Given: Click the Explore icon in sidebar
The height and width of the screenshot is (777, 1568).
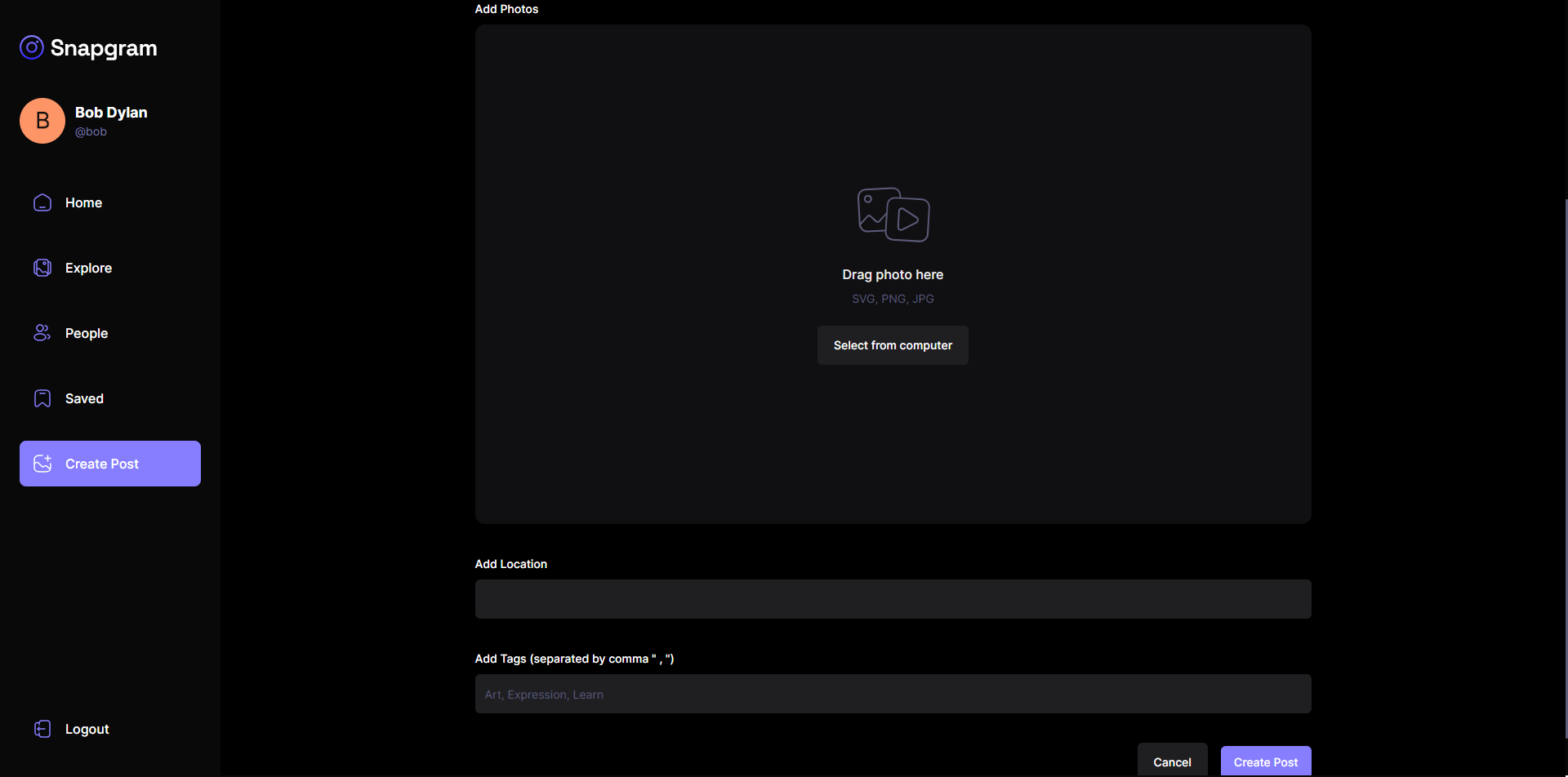Looking at the screenshot, I should [42, 268].
